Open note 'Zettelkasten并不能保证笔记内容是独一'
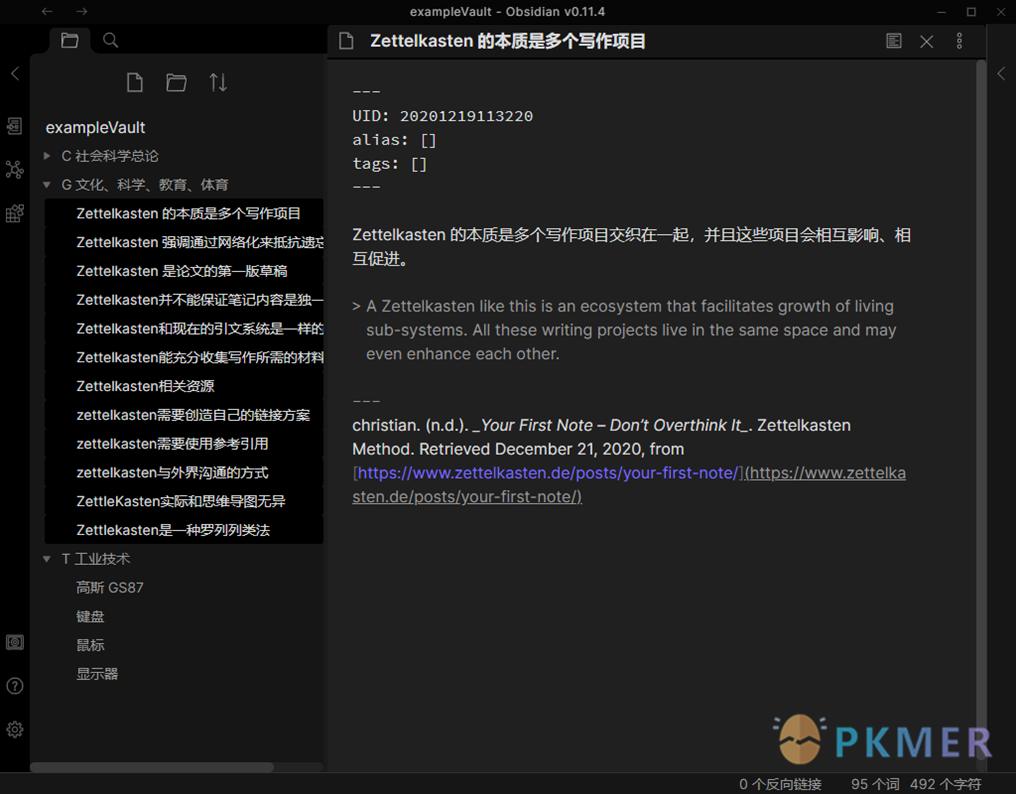Screen dimensions: 1016x794 click(183, 299)
